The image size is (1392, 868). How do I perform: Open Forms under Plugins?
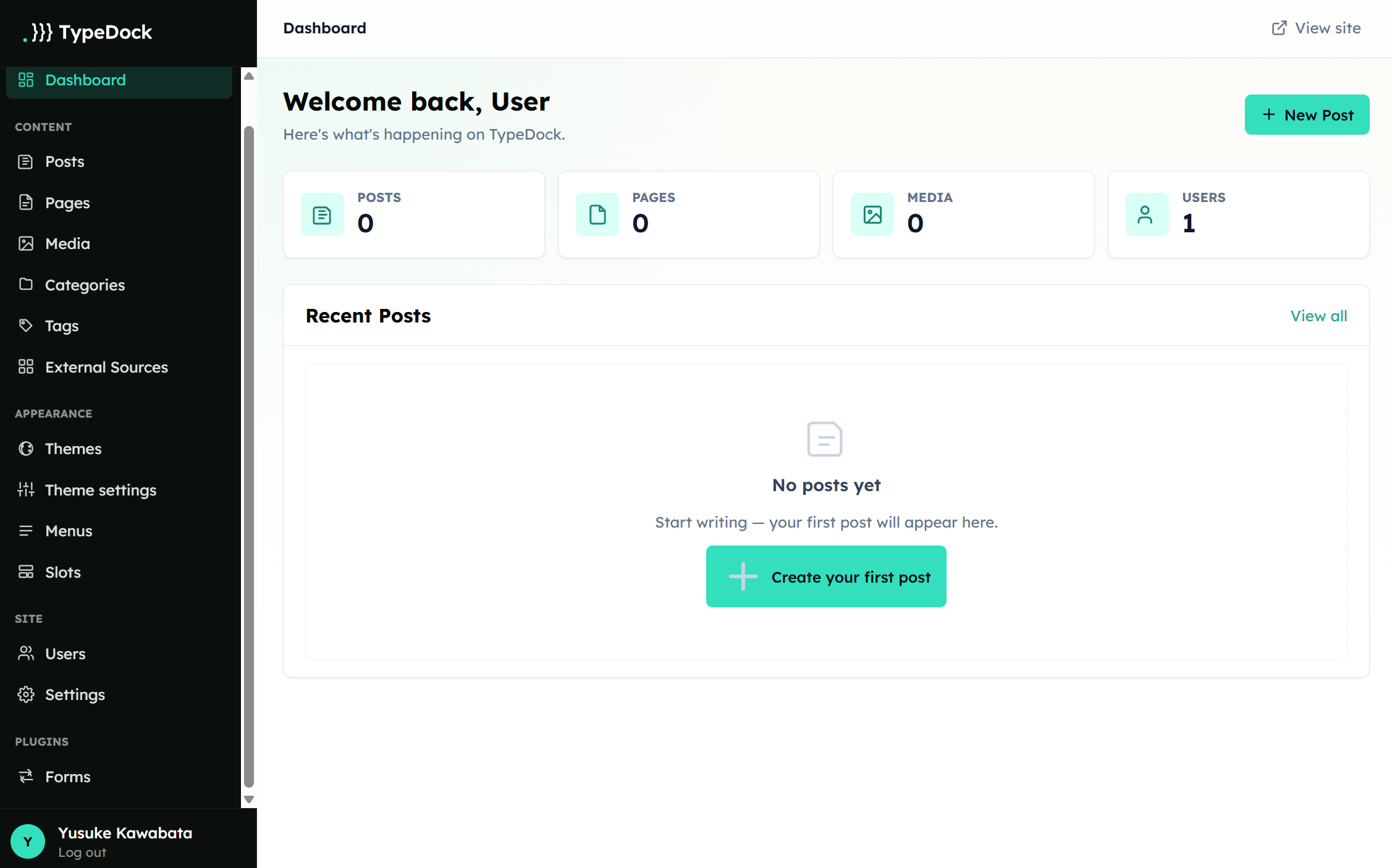click(119, 777)
